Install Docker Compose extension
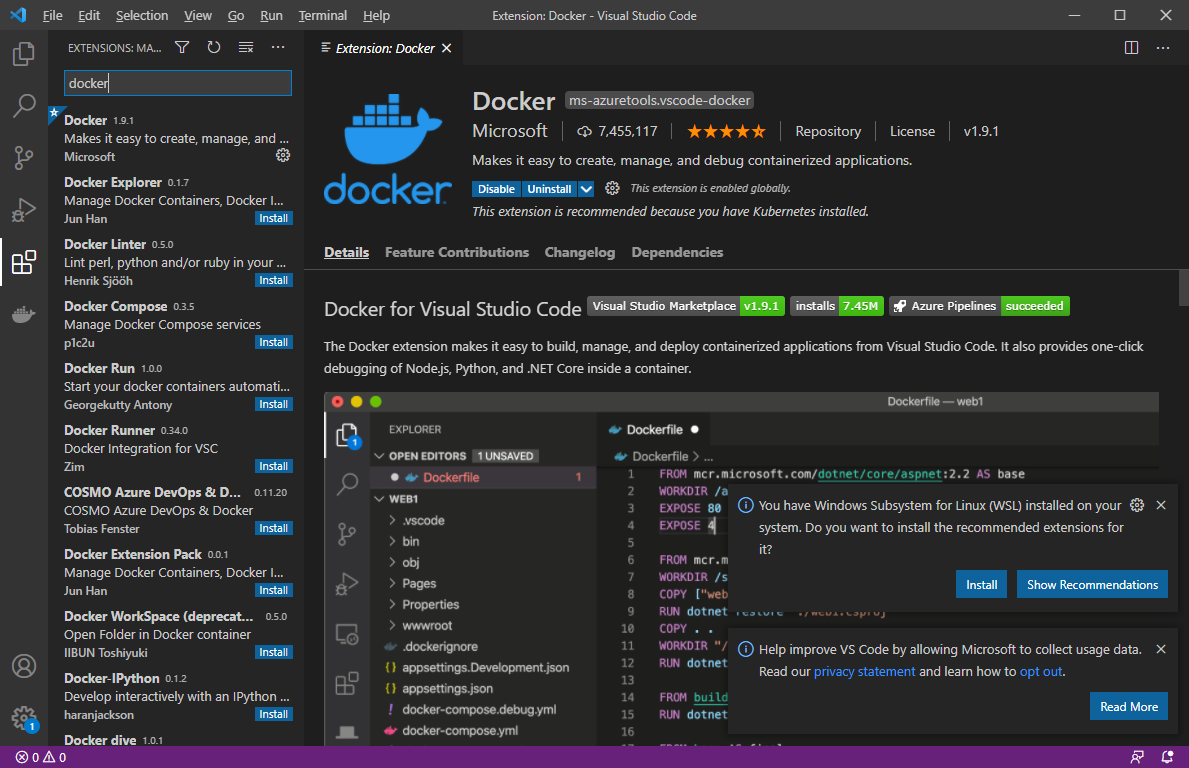The image size is (1189, 768). coord(273,343)
